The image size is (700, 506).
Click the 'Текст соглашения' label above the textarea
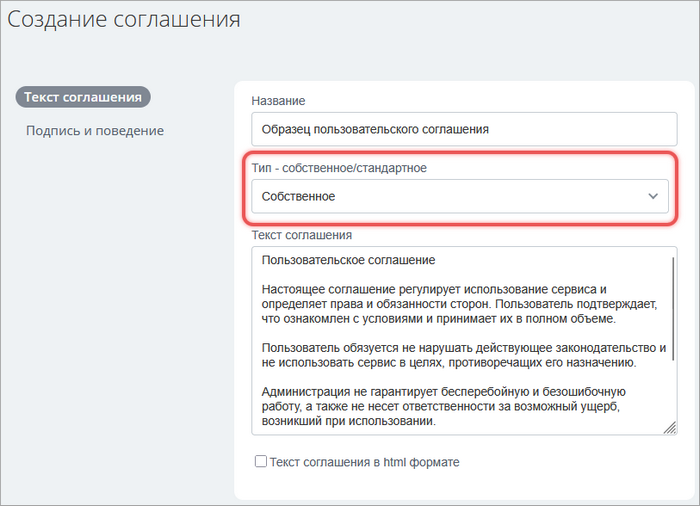(301, 235)
